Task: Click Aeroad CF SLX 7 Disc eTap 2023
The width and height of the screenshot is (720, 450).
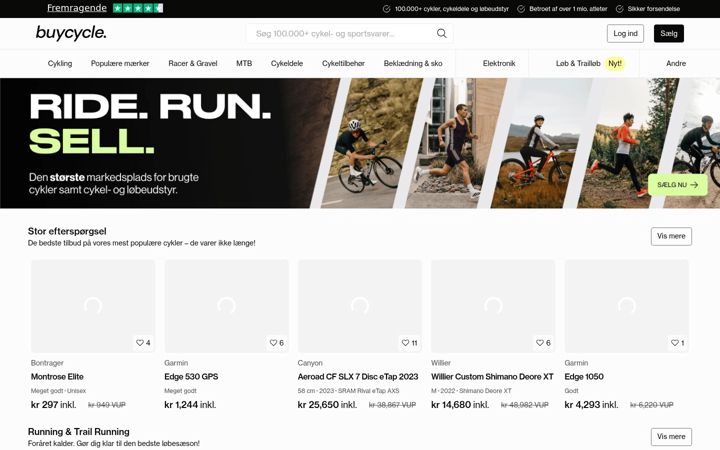Action: (x=358, y=377)
